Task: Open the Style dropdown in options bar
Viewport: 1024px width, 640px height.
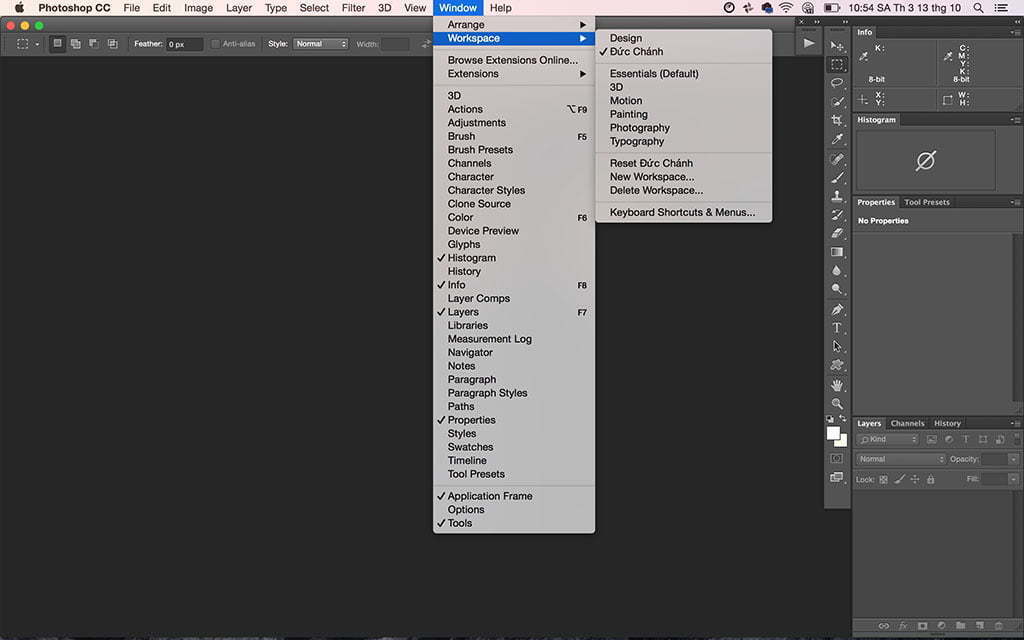Action: [320, 44]
